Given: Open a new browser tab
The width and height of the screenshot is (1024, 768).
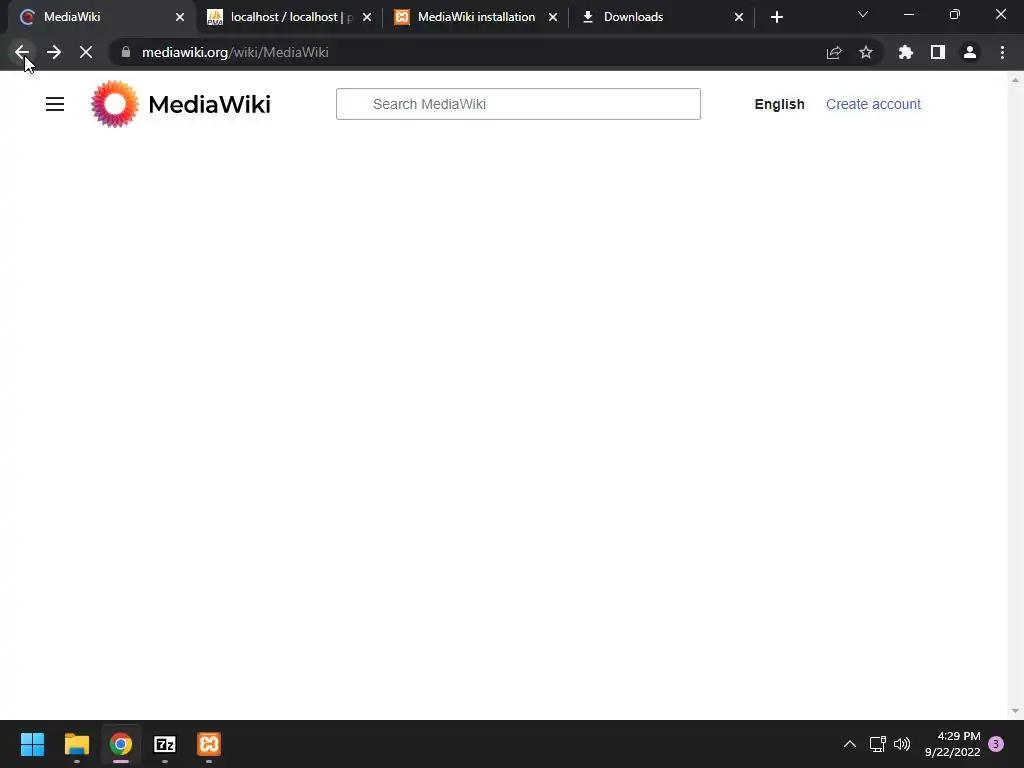Looking at the screenshot, I should [776, 17].
